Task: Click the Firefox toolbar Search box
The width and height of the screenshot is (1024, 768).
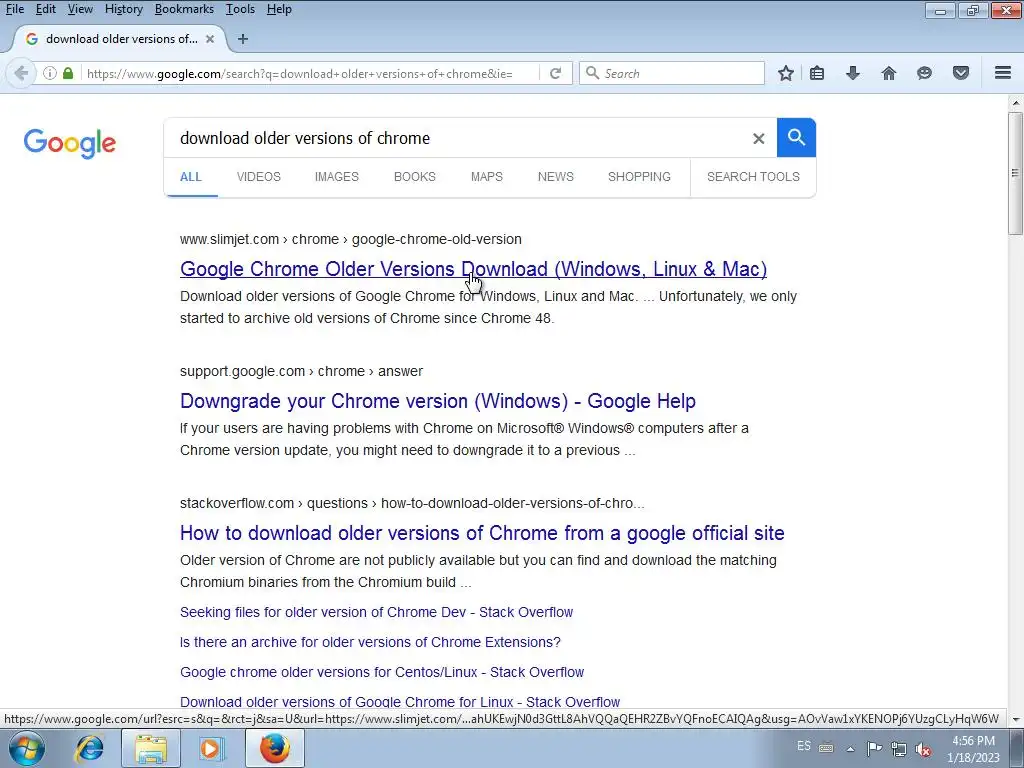Action: (x=672, y=73)
